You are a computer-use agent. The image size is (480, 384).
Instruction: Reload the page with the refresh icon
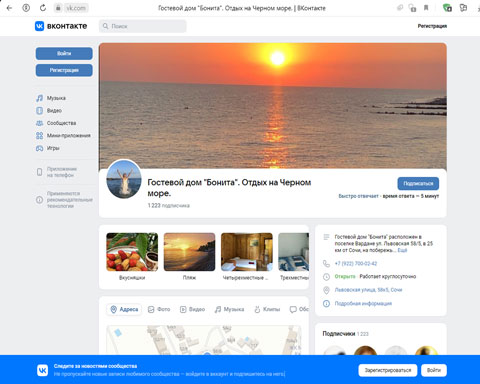pyautogui.click(x=43, y=8)
